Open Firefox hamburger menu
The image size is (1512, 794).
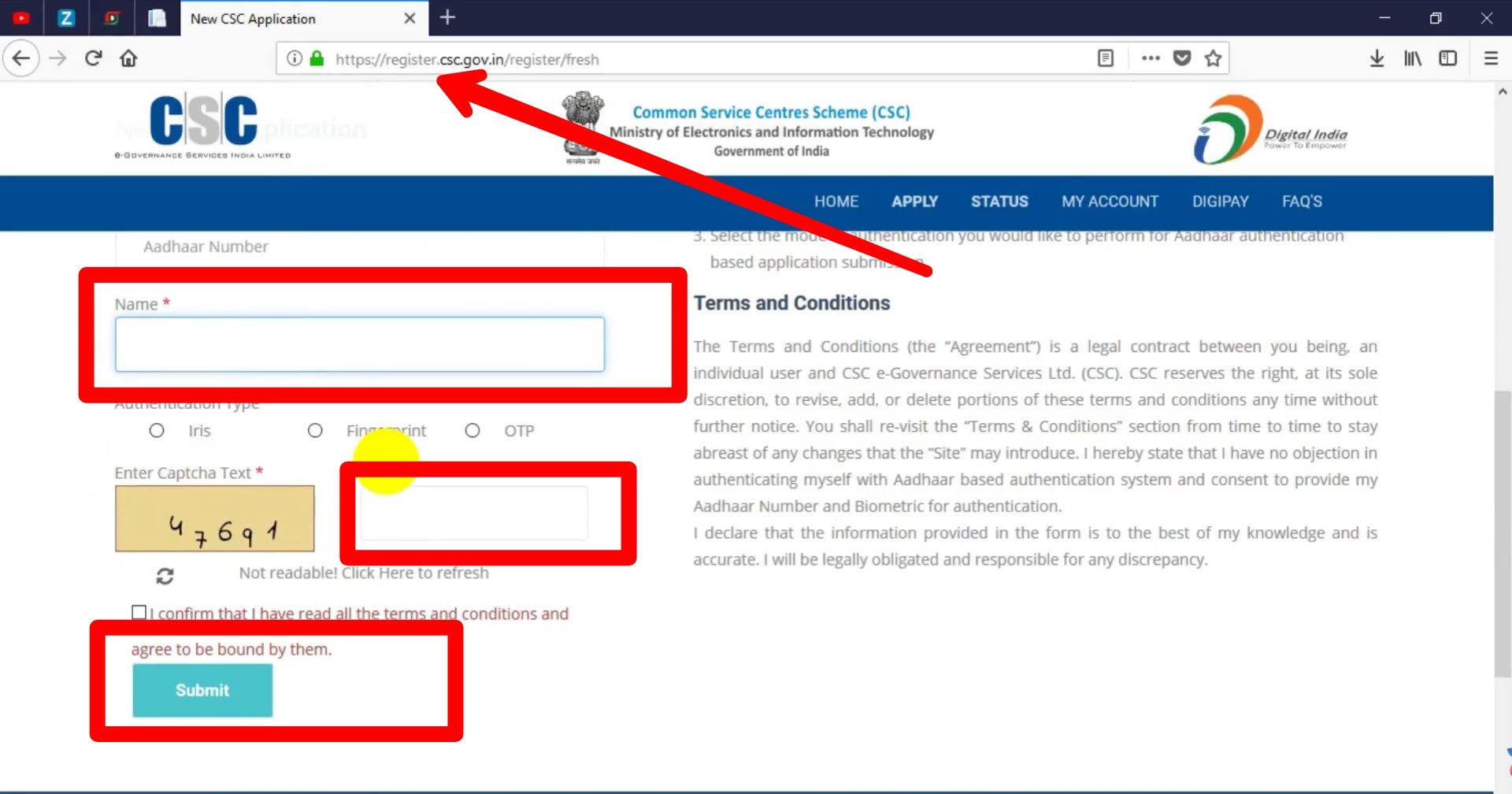[1491, 58]
